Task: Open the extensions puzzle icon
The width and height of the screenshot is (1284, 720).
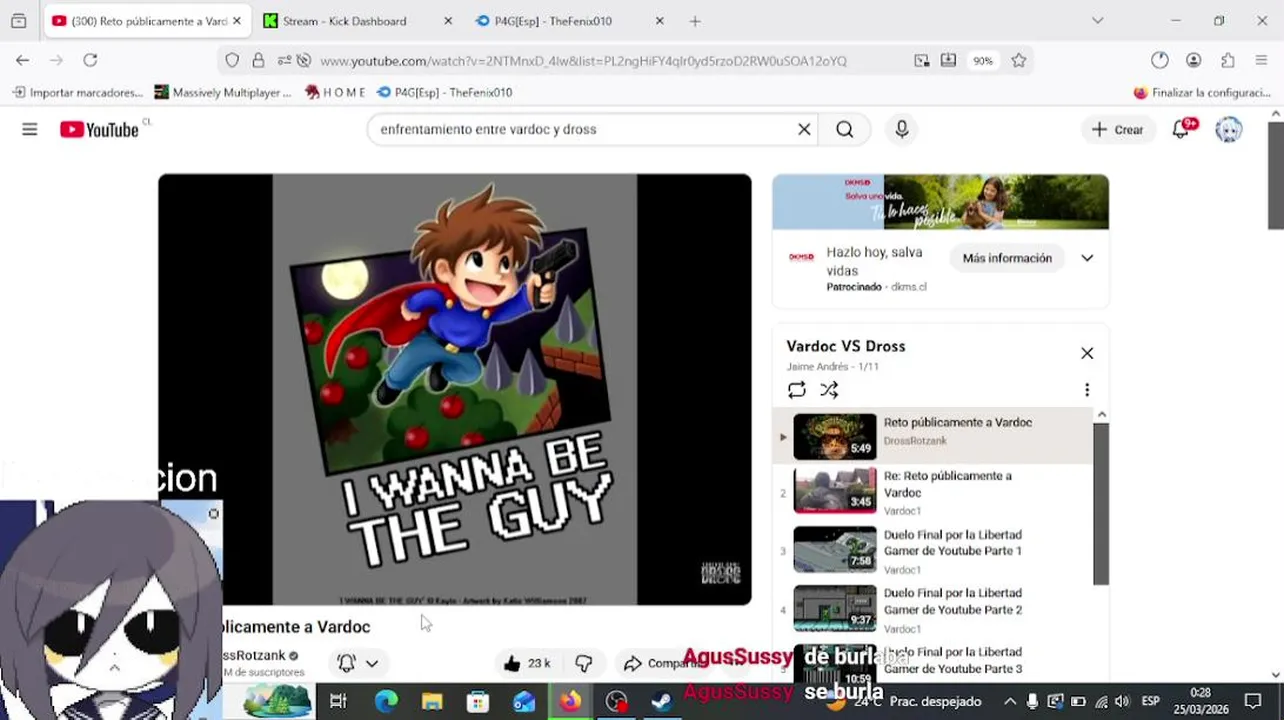Action: click(x=1228, y=60)
